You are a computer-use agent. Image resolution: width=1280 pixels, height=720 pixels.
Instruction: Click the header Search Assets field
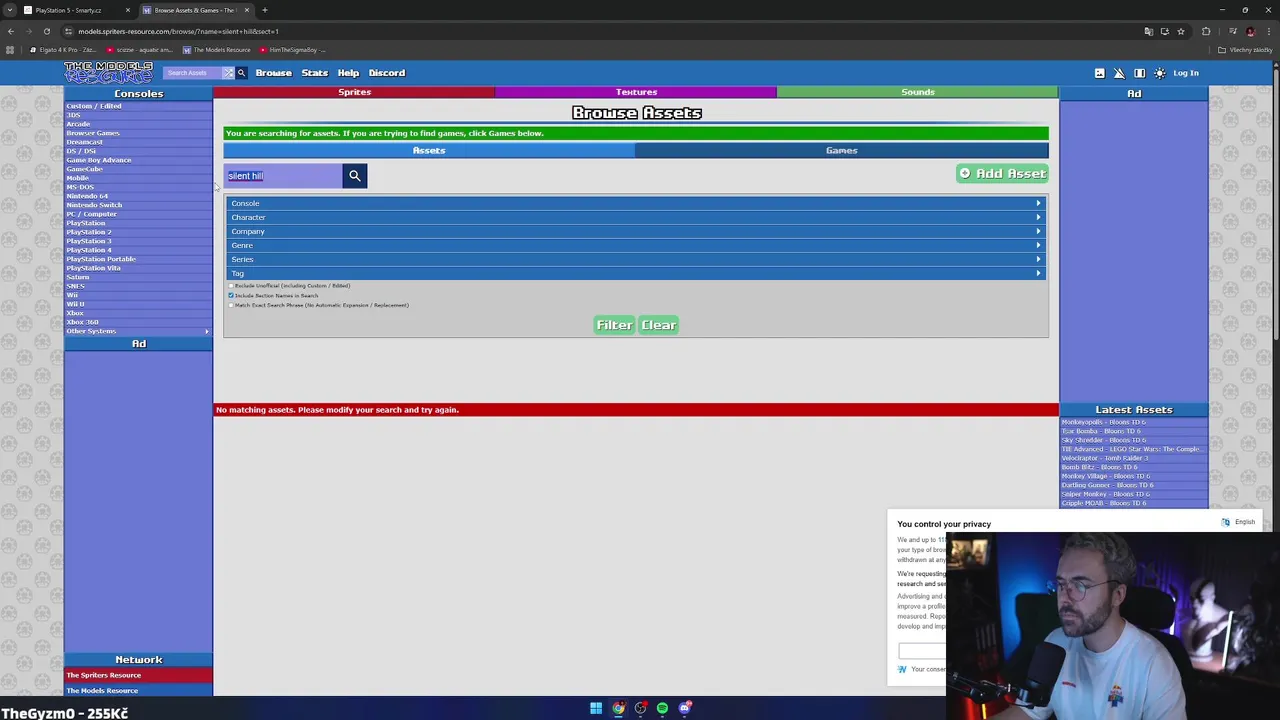point(193,73)
